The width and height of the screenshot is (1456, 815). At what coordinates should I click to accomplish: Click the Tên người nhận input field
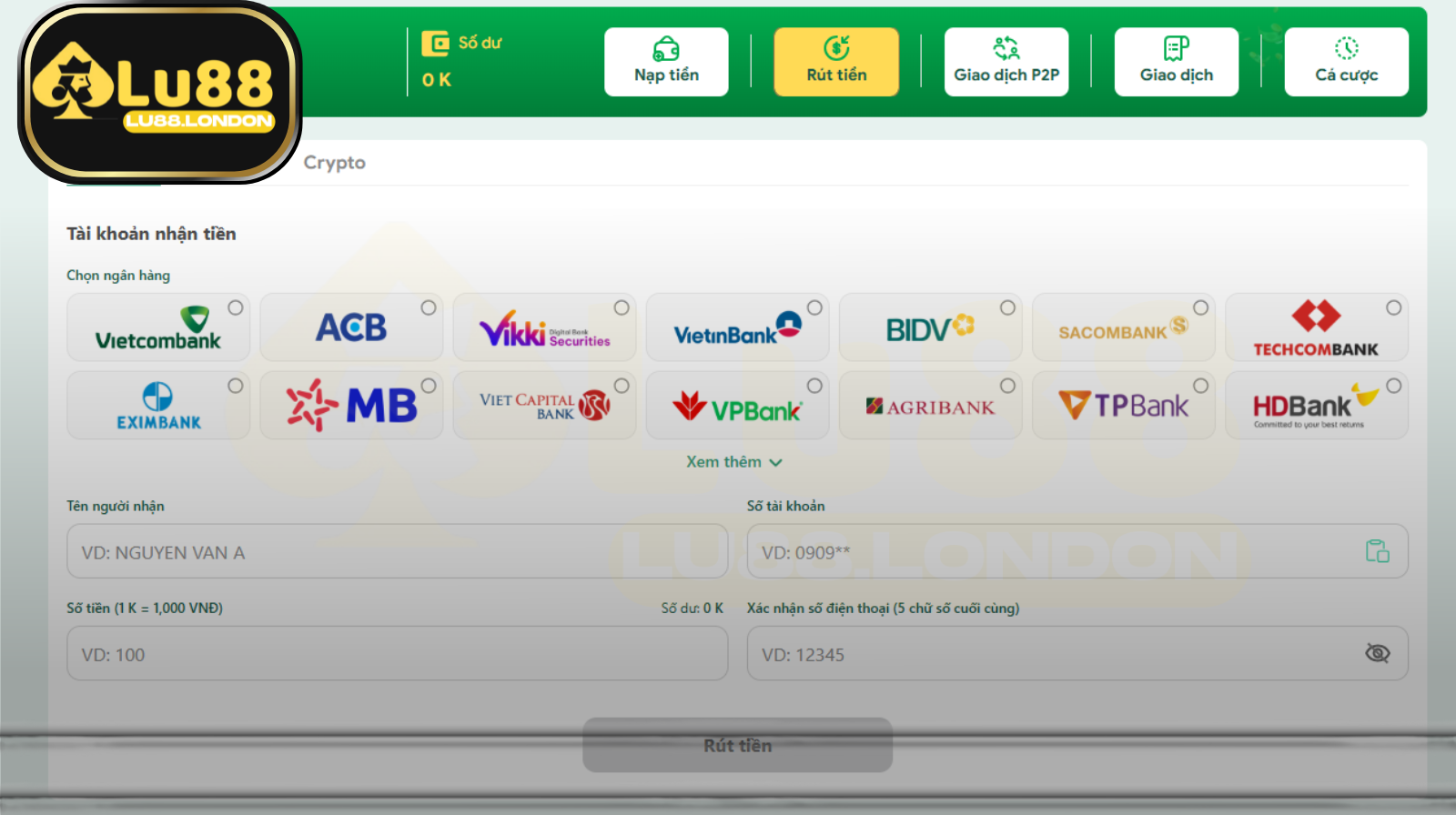(397, 552)
